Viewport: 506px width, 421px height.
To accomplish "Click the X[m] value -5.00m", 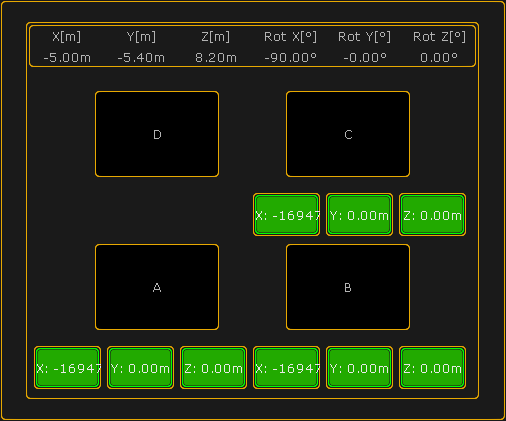I will (67, 58).
